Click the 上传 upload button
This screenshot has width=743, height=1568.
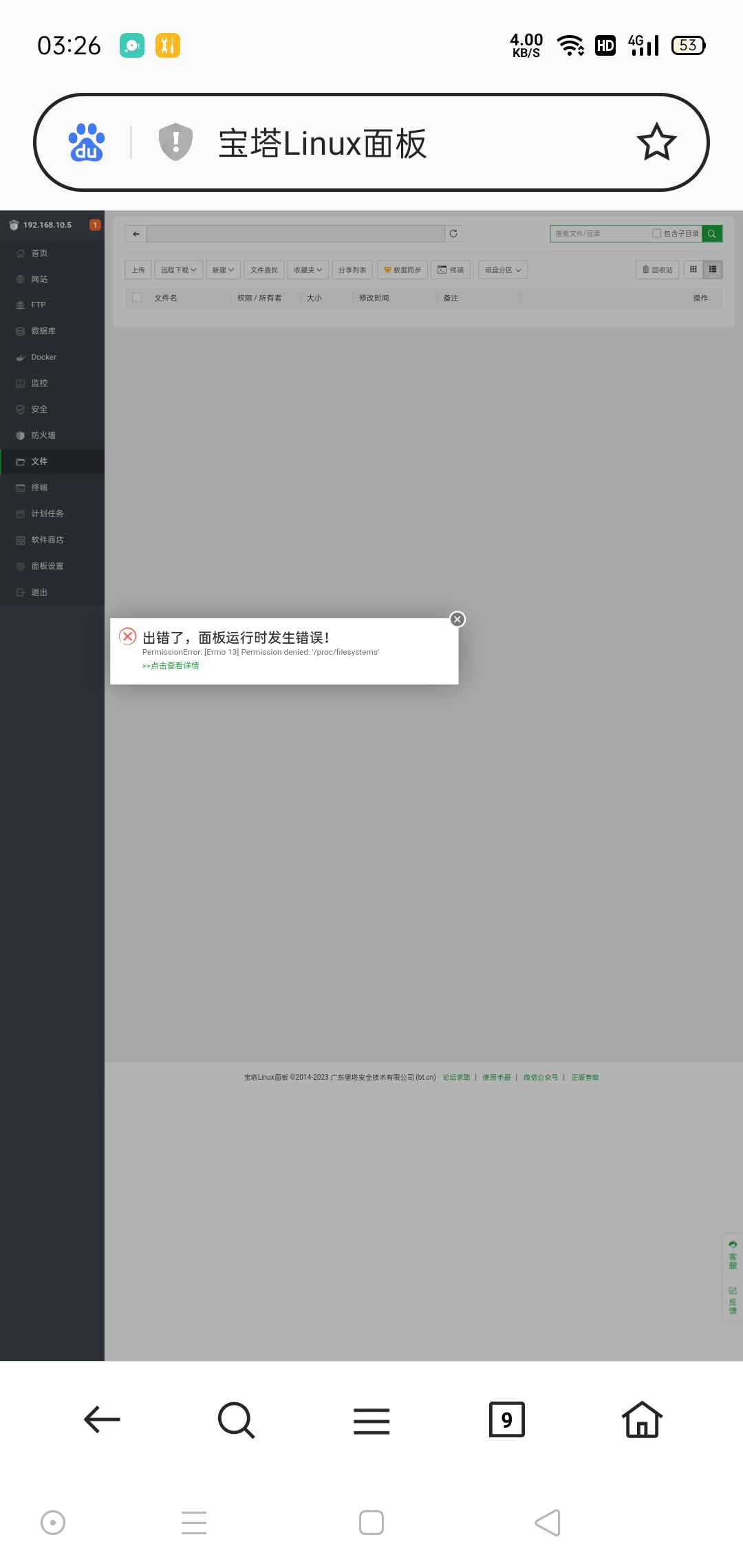[138, 270]
